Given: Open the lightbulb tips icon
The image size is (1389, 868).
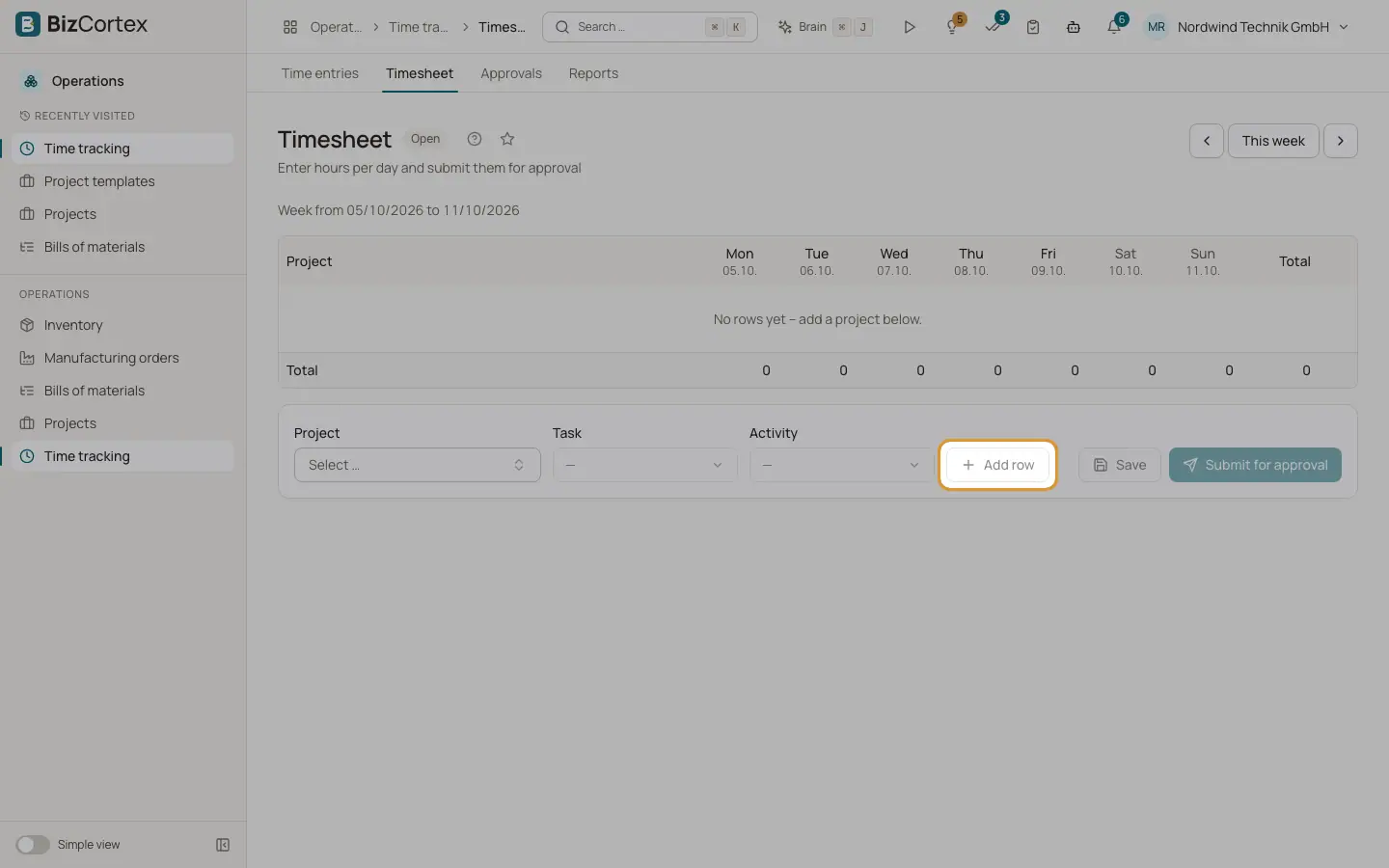Looking at the screenshot, I should click(953, 27).
